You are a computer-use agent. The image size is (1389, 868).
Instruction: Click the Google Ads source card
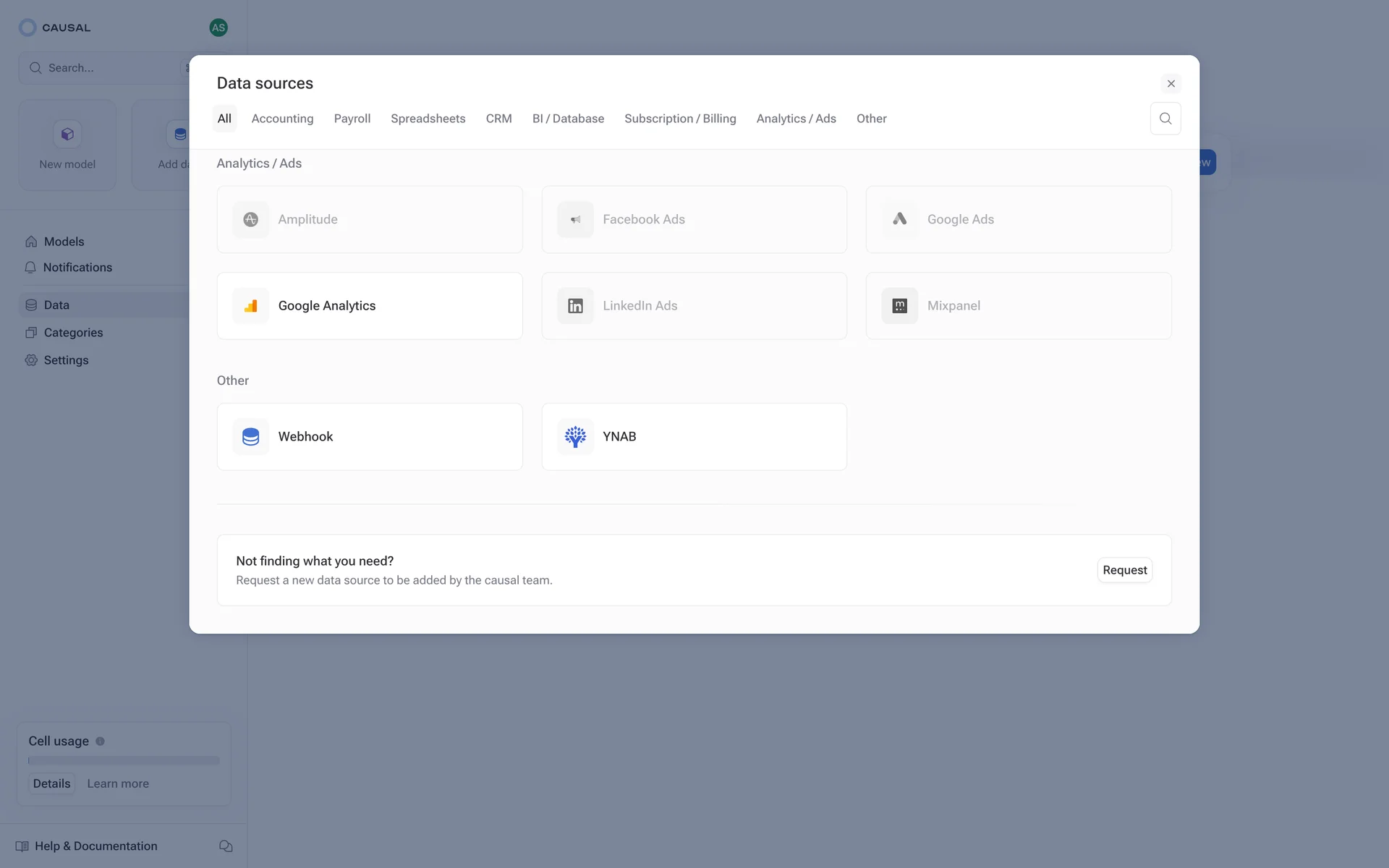click(x=1018, y=219)
